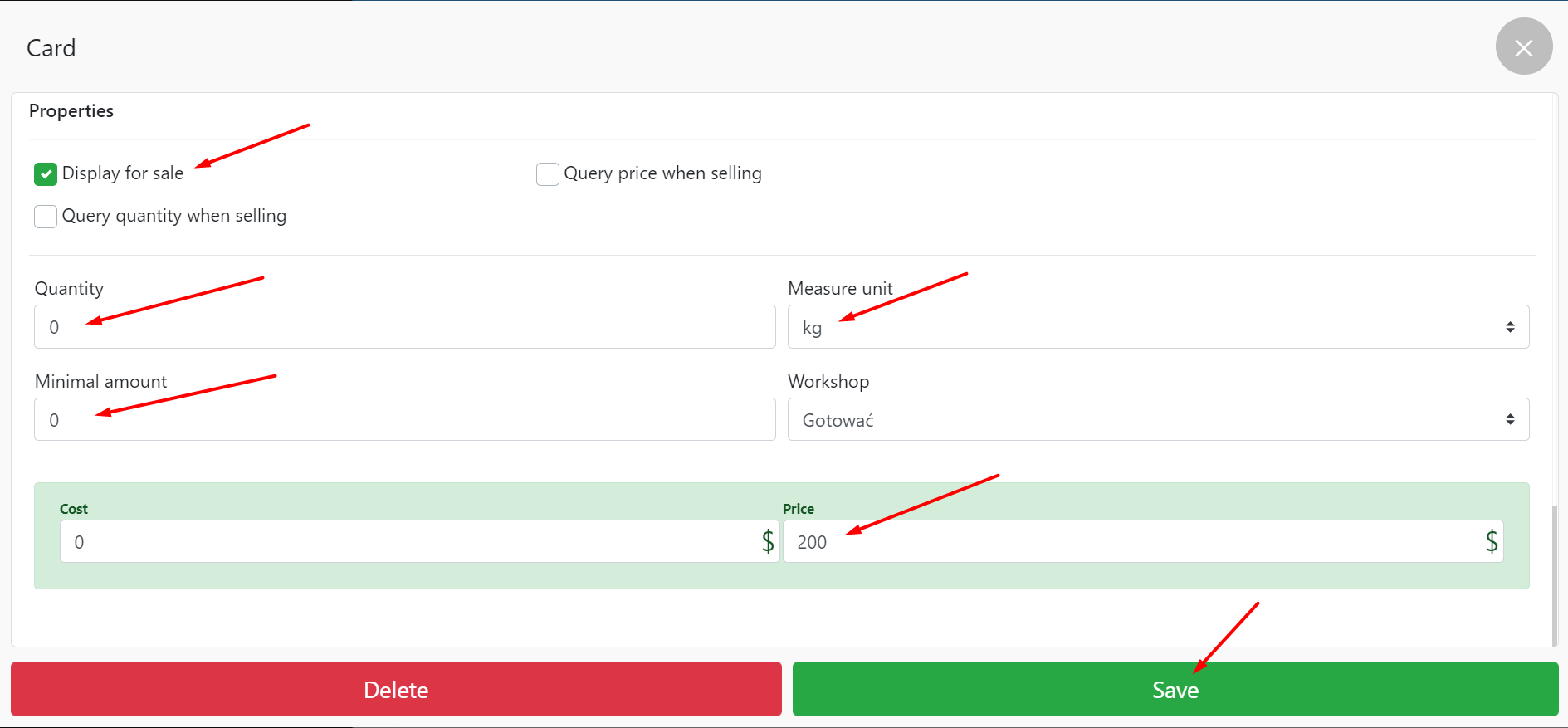Click the "Query price when selling" label
The width and height of the screenshot is (1568, 728).
tap(662, 173)
